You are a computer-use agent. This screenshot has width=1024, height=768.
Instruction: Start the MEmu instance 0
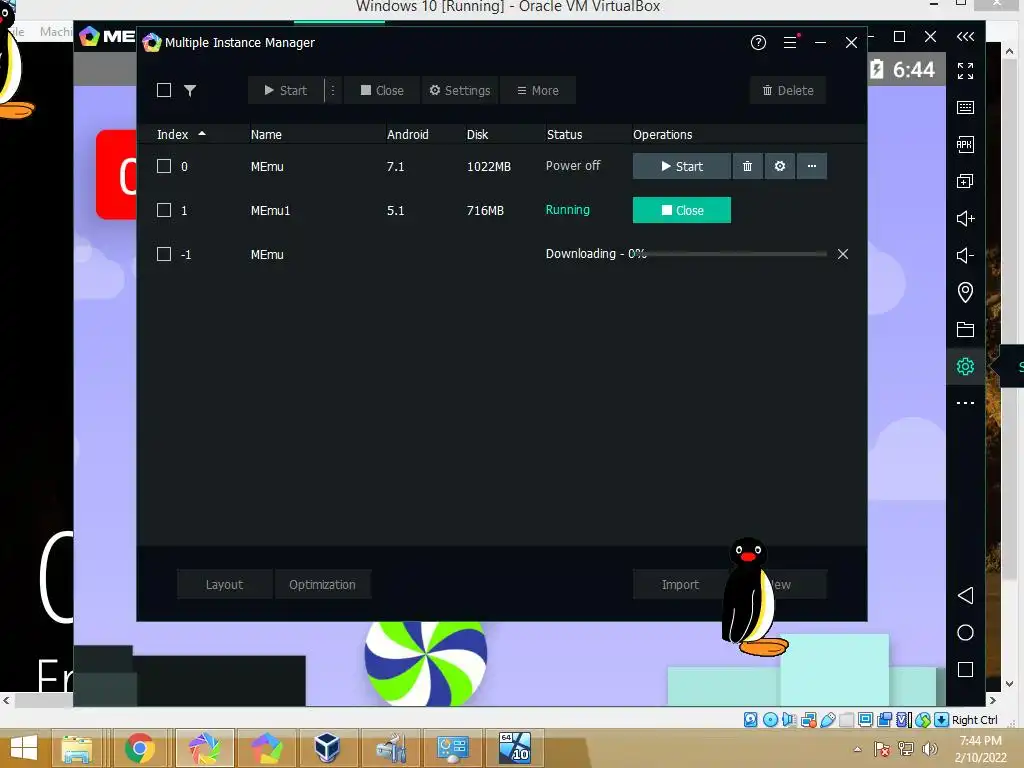pyautogui.click(x=682, y=166)
